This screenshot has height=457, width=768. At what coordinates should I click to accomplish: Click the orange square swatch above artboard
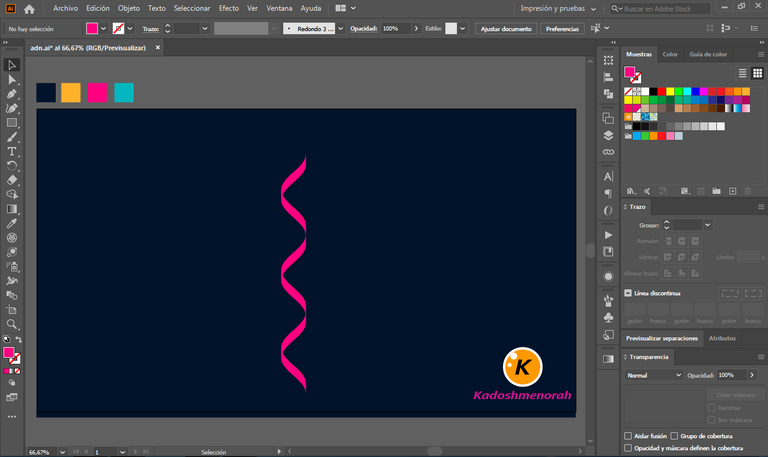click(x=71, y=93)
